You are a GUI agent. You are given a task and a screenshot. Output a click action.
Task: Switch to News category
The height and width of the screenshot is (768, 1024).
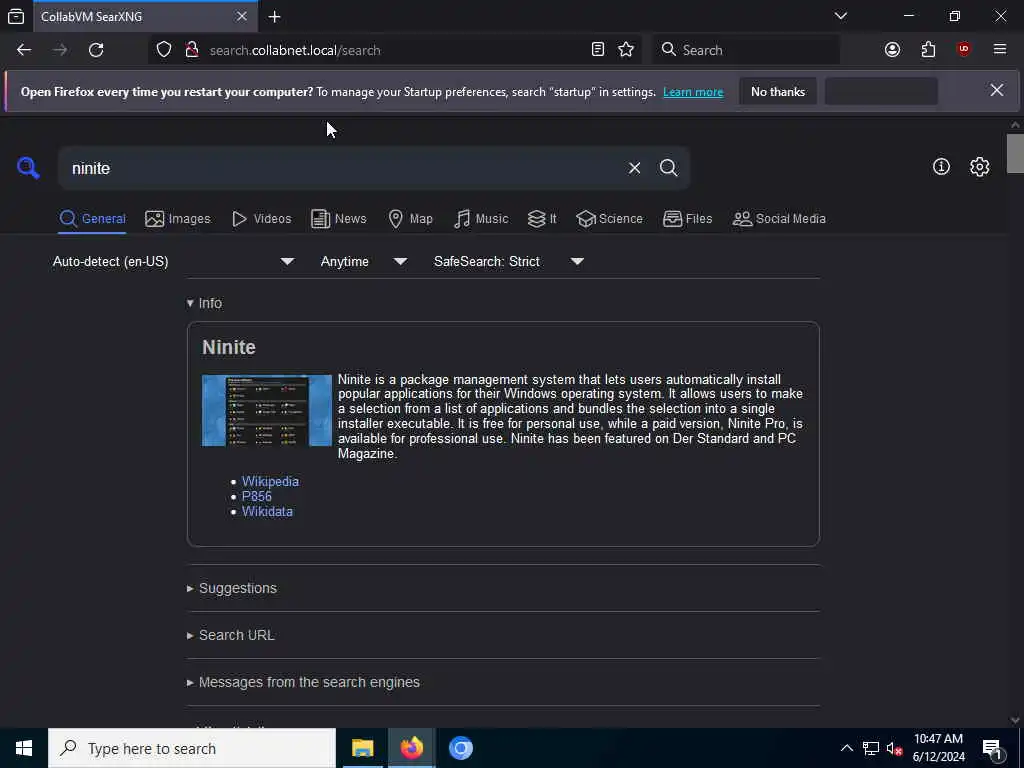click(338, 219)
